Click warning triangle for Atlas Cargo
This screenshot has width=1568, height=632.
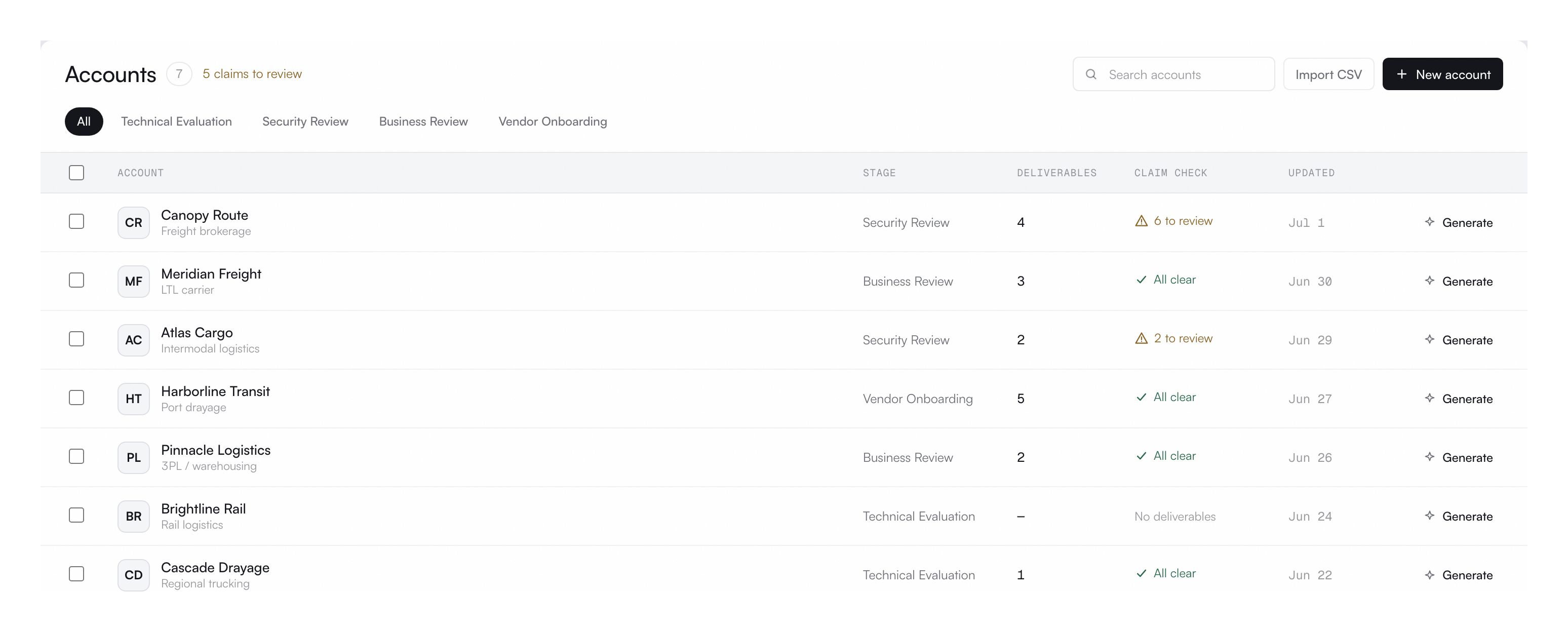point(1141,338)
